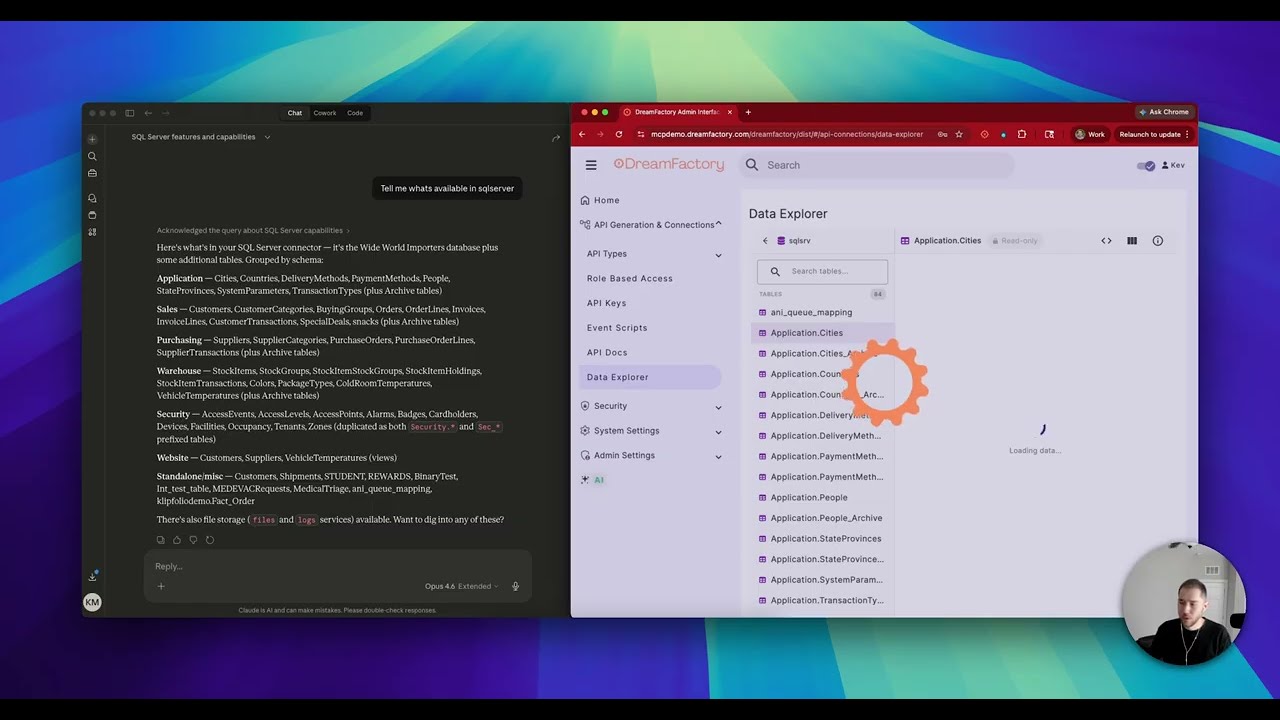Go back in Chrome browser history
The height and width of the screenshot is (720, 1280).
(582, 134)
